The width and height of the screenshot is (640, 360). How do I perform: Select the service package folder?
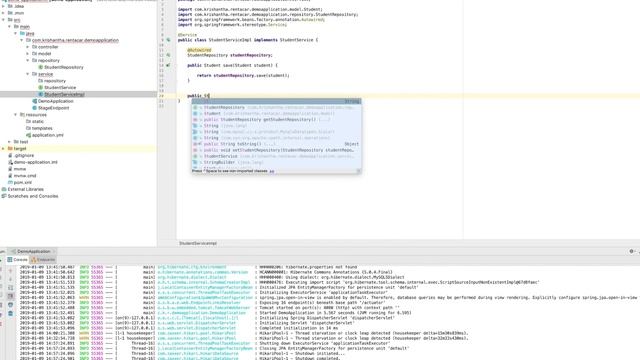pyautogui.click(x=45, y=74)
